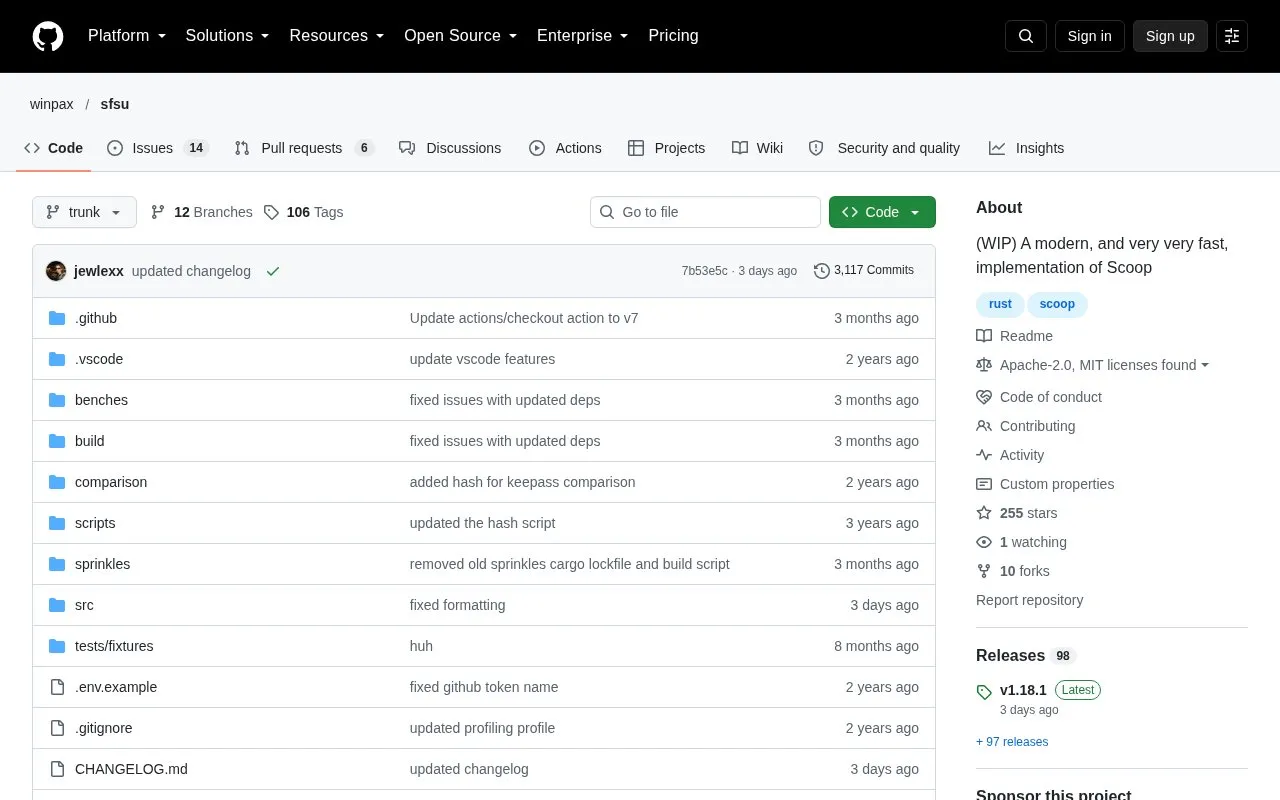Open the Discussions tab
Screen dimensions: 1280x800
tap(450, 148)
